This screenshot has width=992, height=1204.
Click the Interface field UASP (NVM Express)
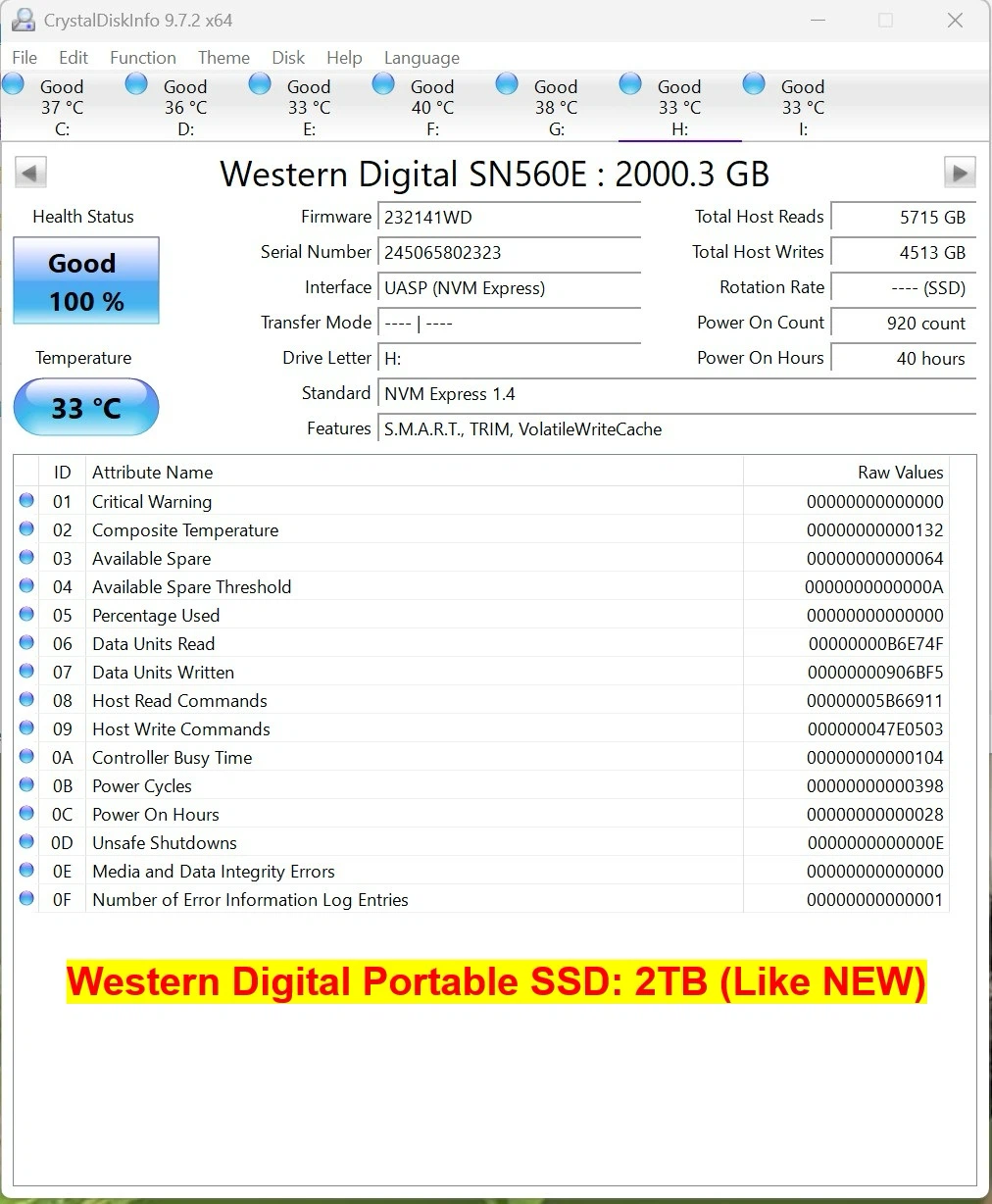pyautogui.click(x=510, y=287)
